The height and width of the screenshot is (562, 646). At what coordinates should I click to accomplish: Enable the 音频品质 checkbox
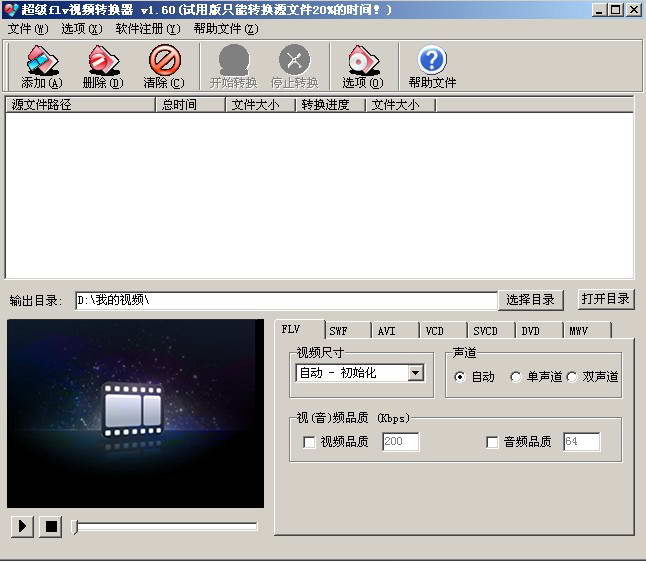pos(492,442)
